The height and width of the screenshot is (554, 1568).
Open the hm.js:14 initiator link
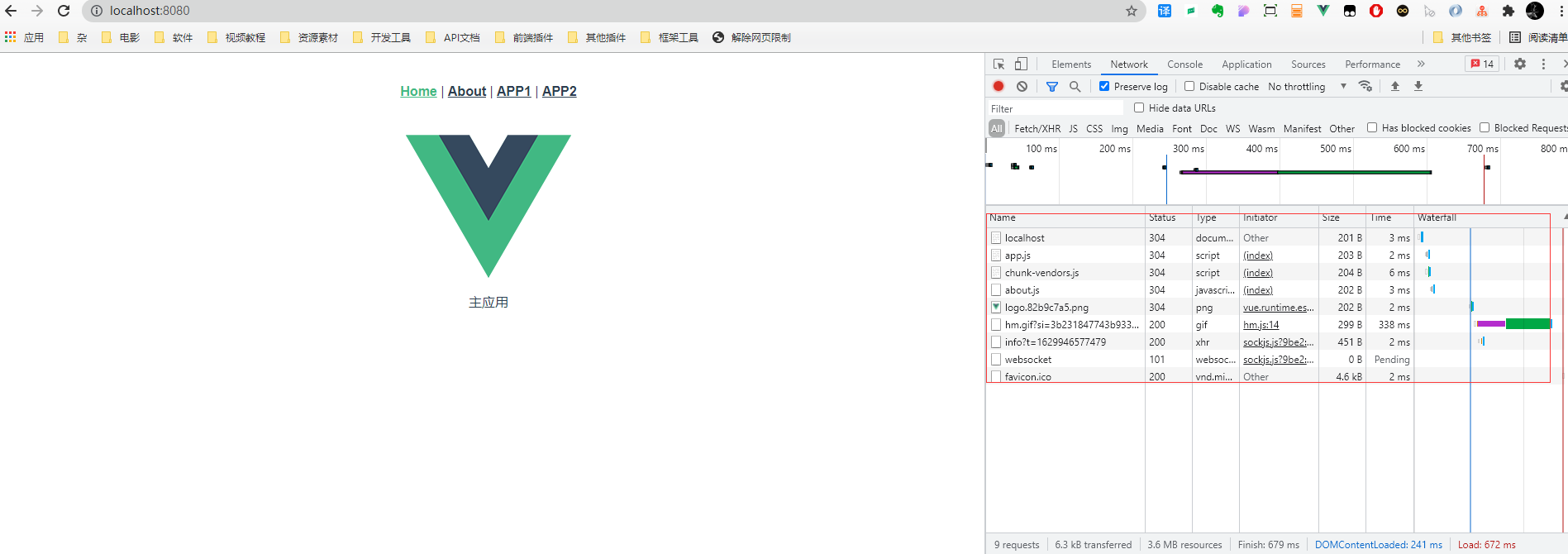pyautogui.click(x=1261, y=324)
